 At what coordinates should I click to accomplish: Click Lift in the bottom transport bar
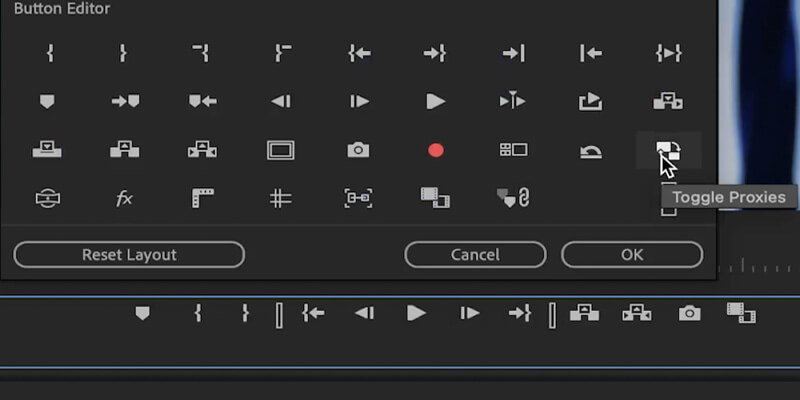[x=584, y=313]
